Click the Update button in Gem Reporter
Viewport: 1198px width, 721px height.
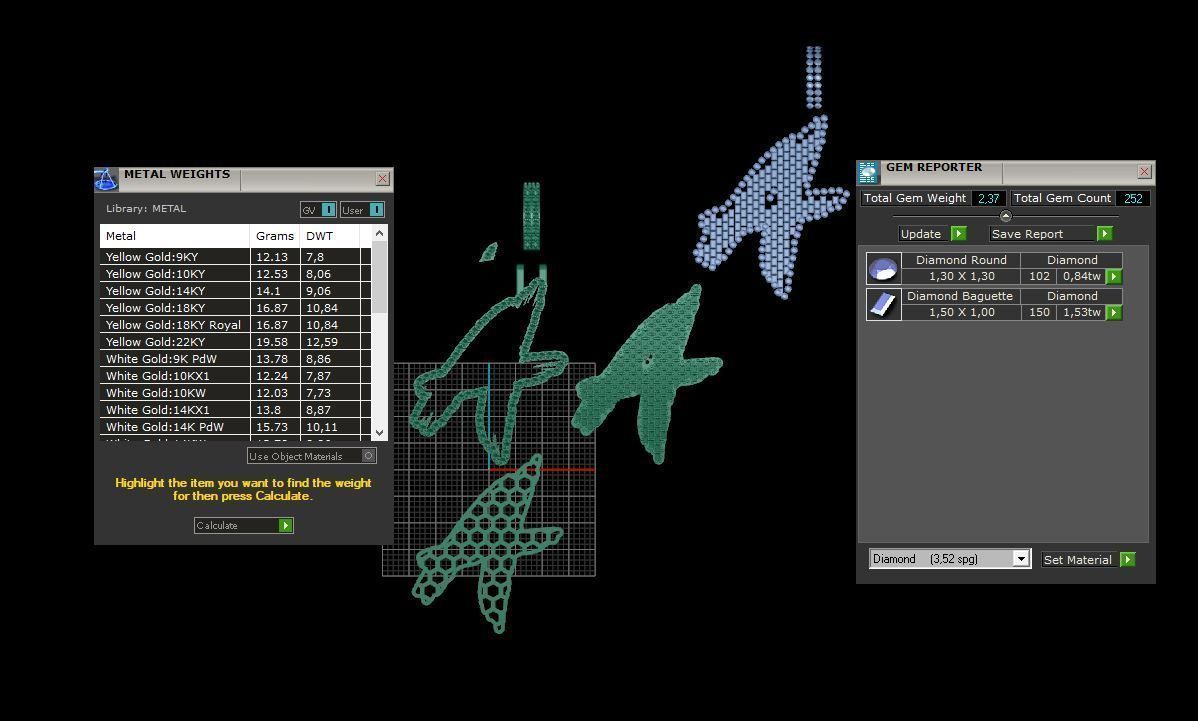pyautogui.click(x=932, y=234)
